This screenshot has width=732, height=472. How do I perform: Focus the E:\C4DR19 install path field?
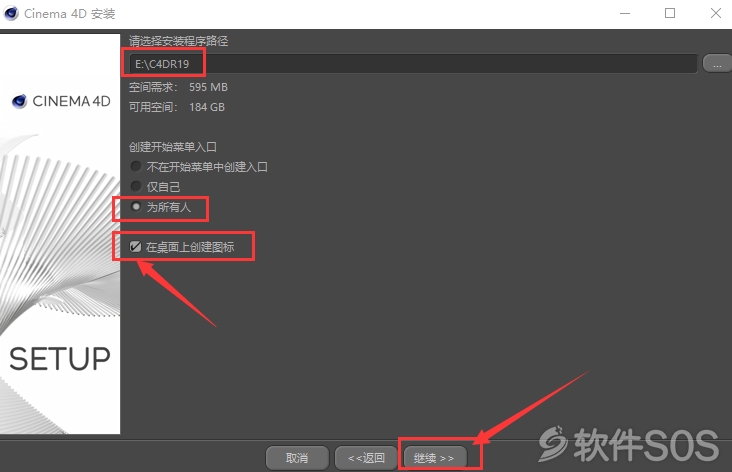pos(413,64)
